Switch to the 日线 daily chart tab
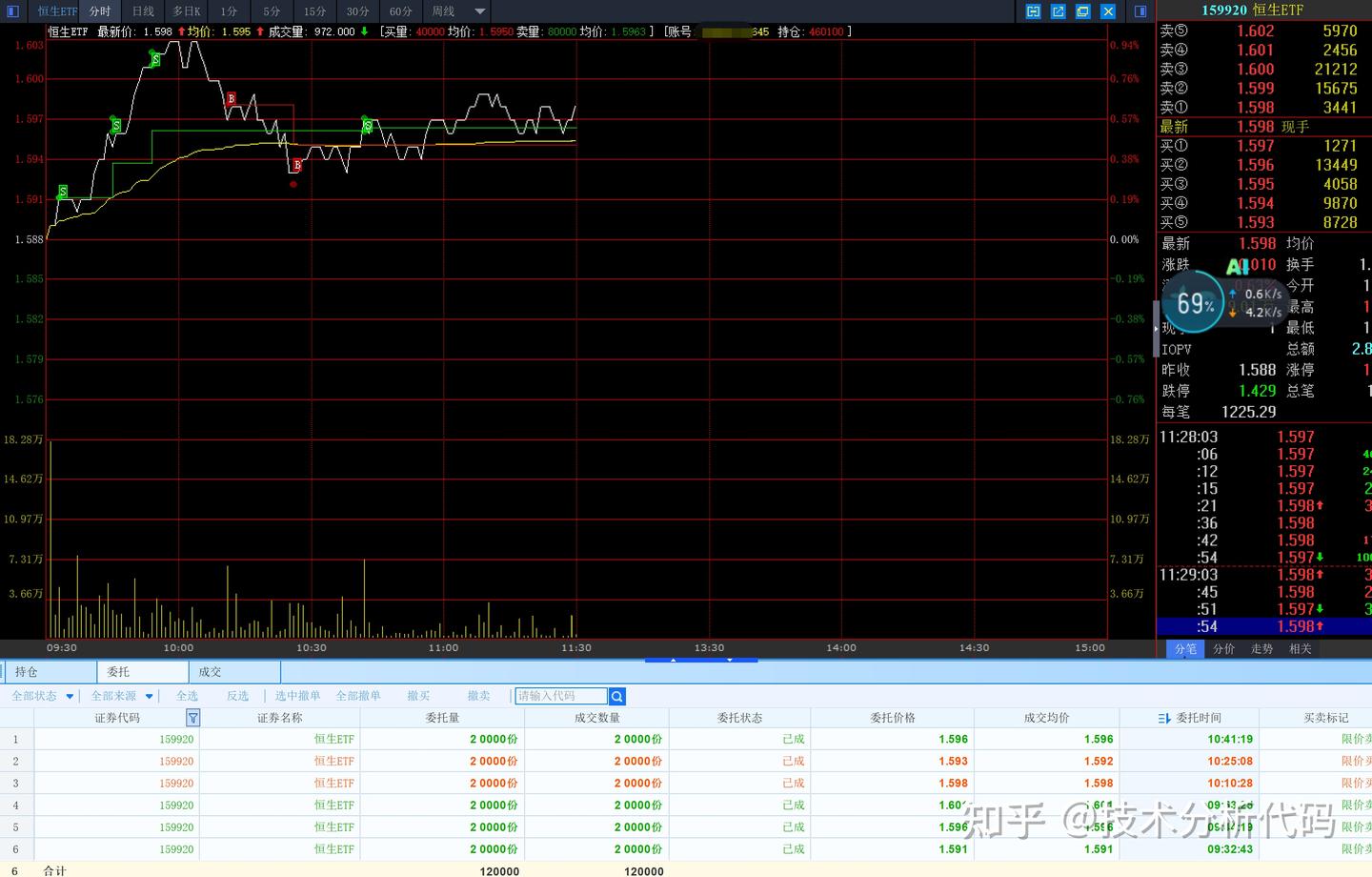This screenshot has height=877, width=1372. [143, 11]
